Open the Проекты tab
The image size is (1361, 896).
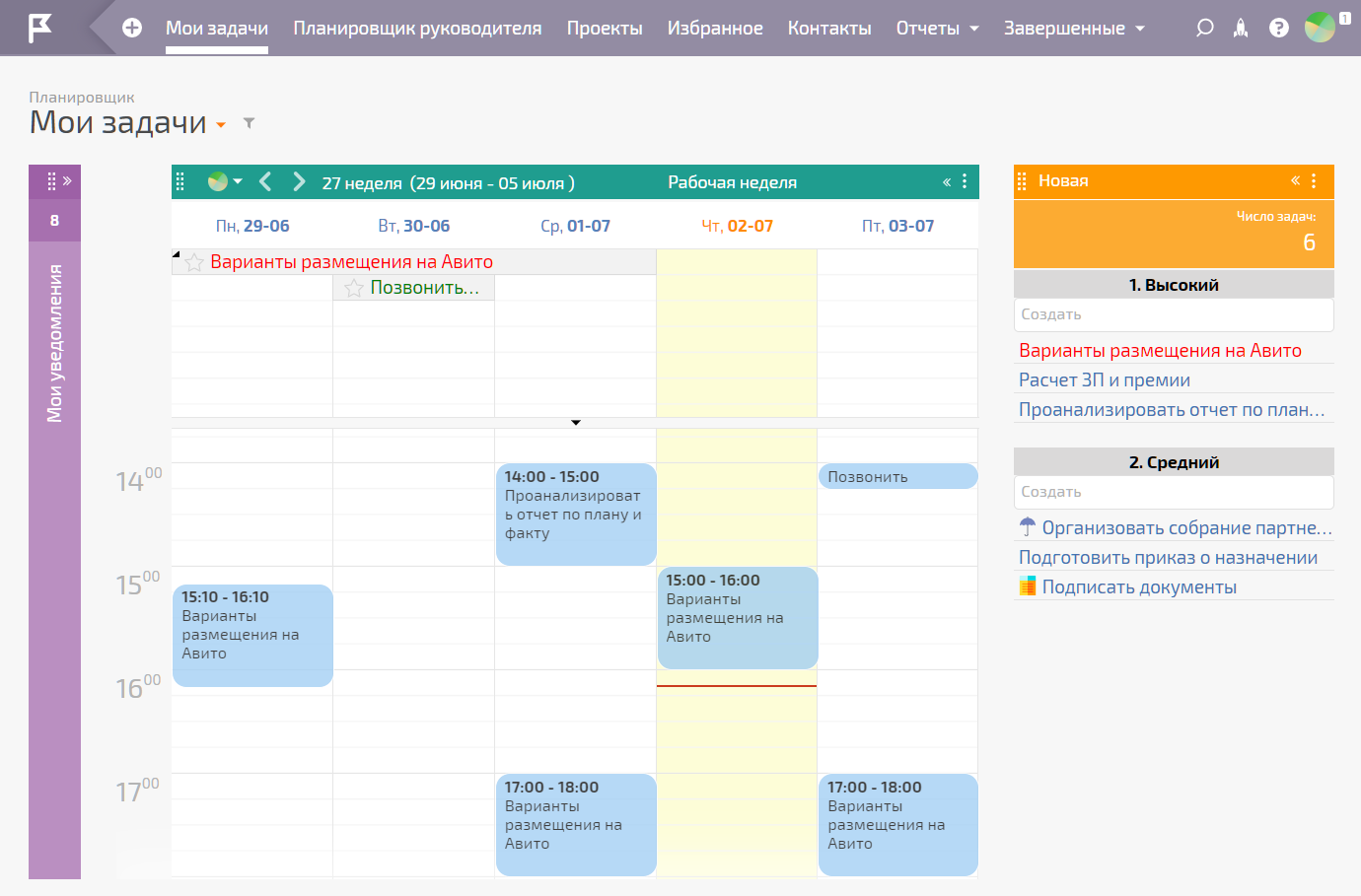(605, 28)
